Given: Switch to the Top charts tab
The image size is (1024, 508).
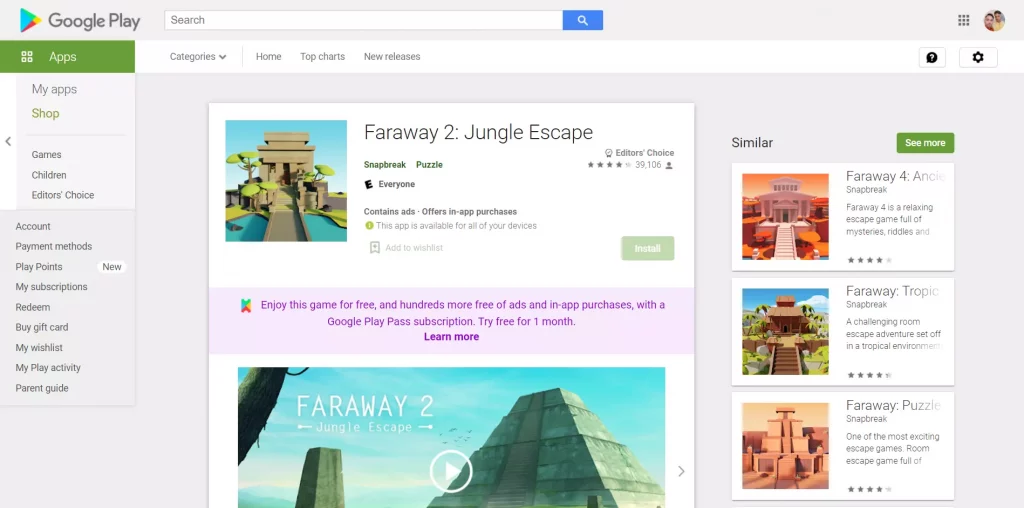Looking at the screenshot, I should 322,57.
